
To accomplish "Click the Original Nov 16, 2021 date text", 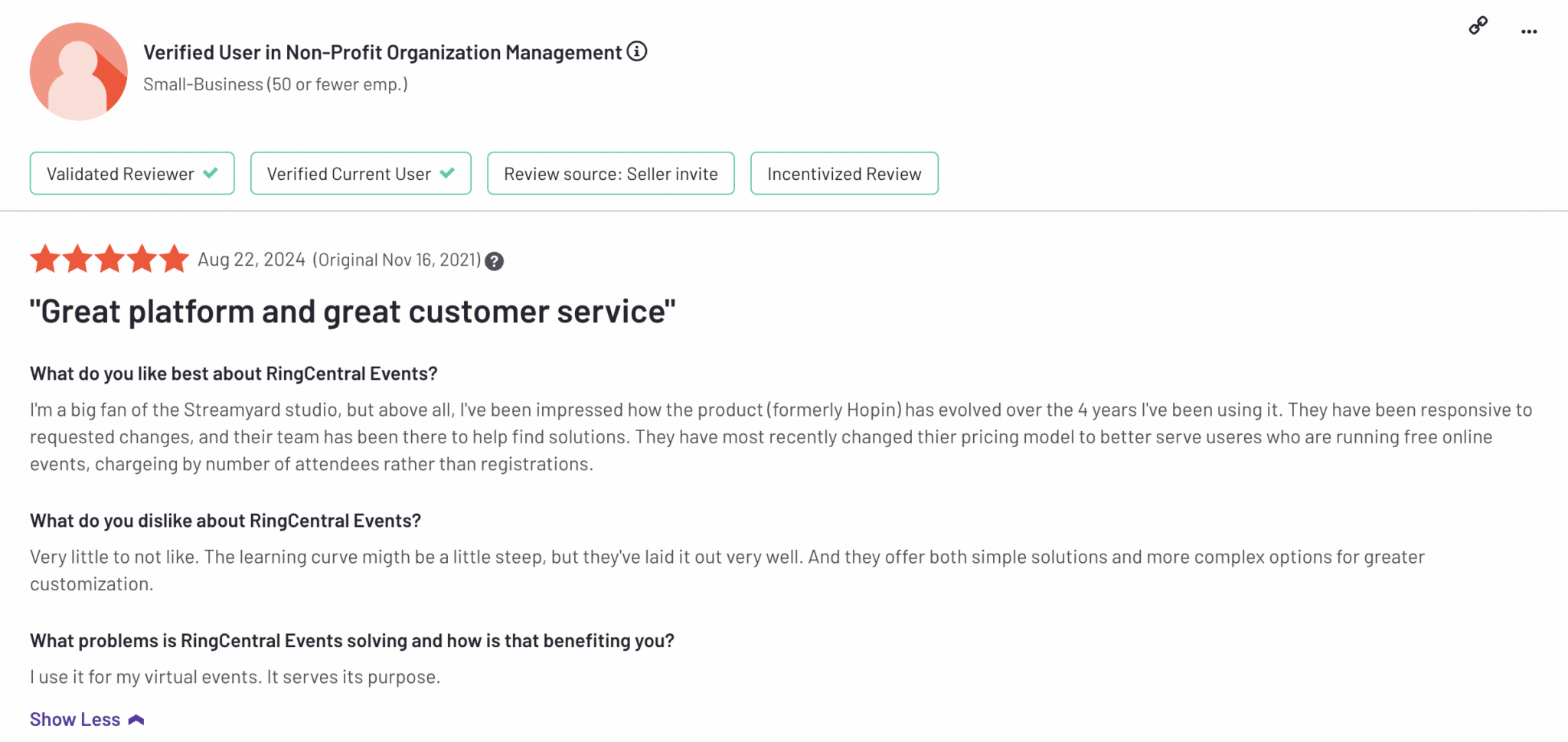I will (x=397, y=260).
